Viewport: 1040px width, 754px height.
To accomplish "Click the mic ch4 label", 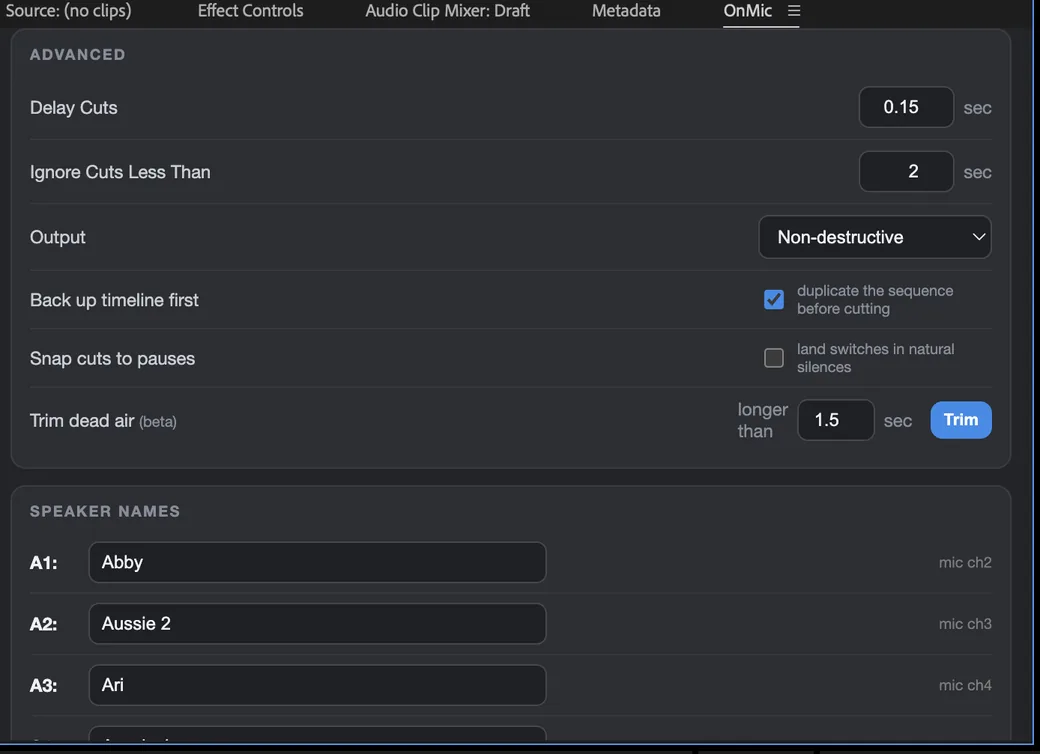I will click(965, 685).
